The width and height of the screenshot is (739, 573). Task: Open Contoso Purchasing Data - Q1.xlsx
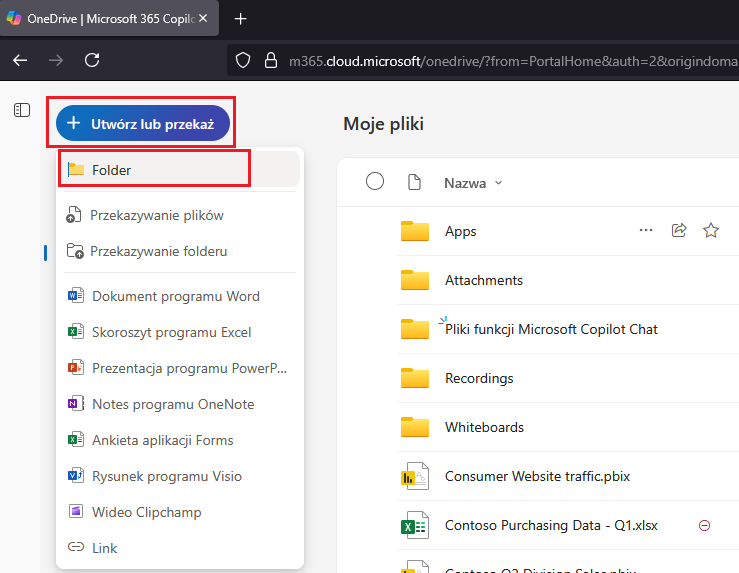coord(551,525)
